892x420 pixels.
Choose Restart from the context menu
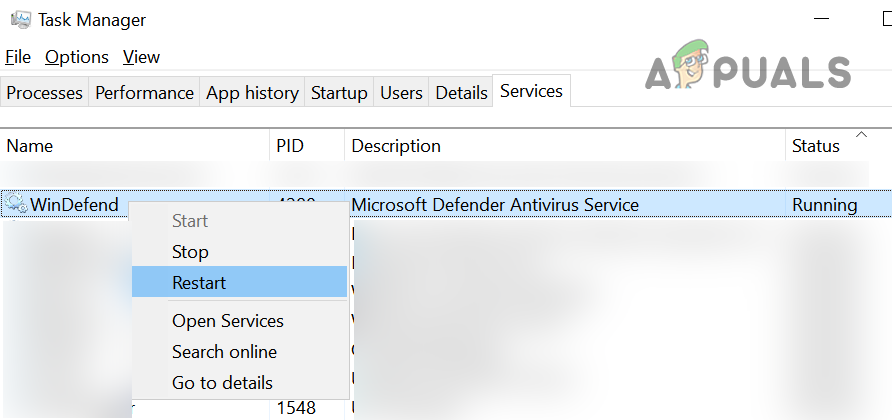(x=199, y=283)
